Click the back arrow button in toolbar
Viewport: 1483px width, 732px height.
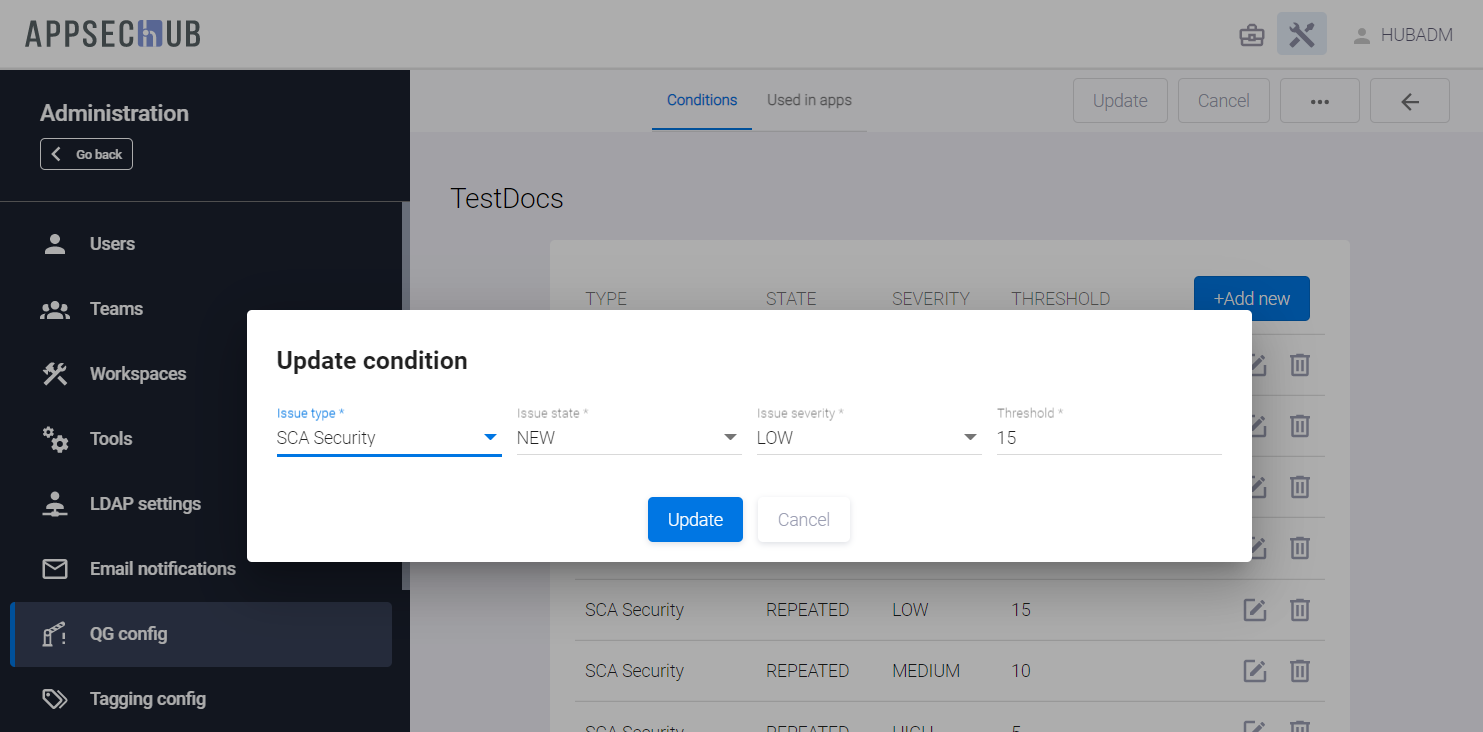1409,101
